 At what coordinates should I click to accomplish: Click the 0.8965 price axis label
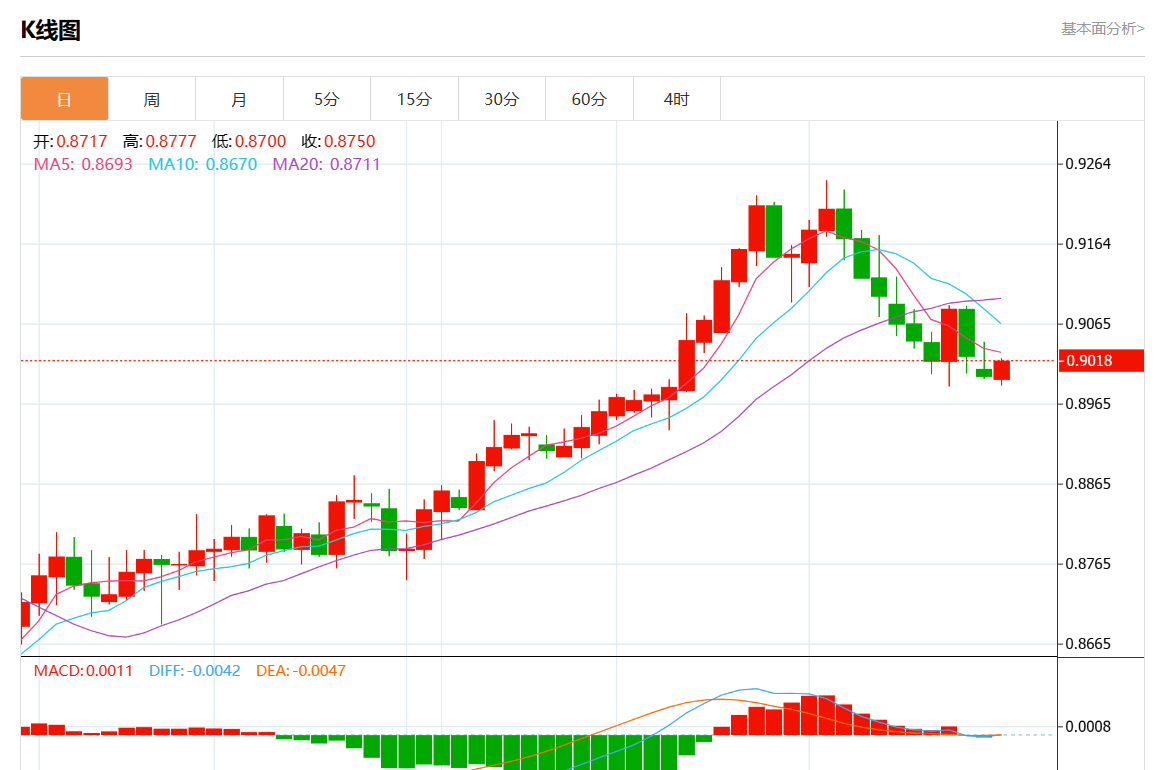click(1088, 404)
